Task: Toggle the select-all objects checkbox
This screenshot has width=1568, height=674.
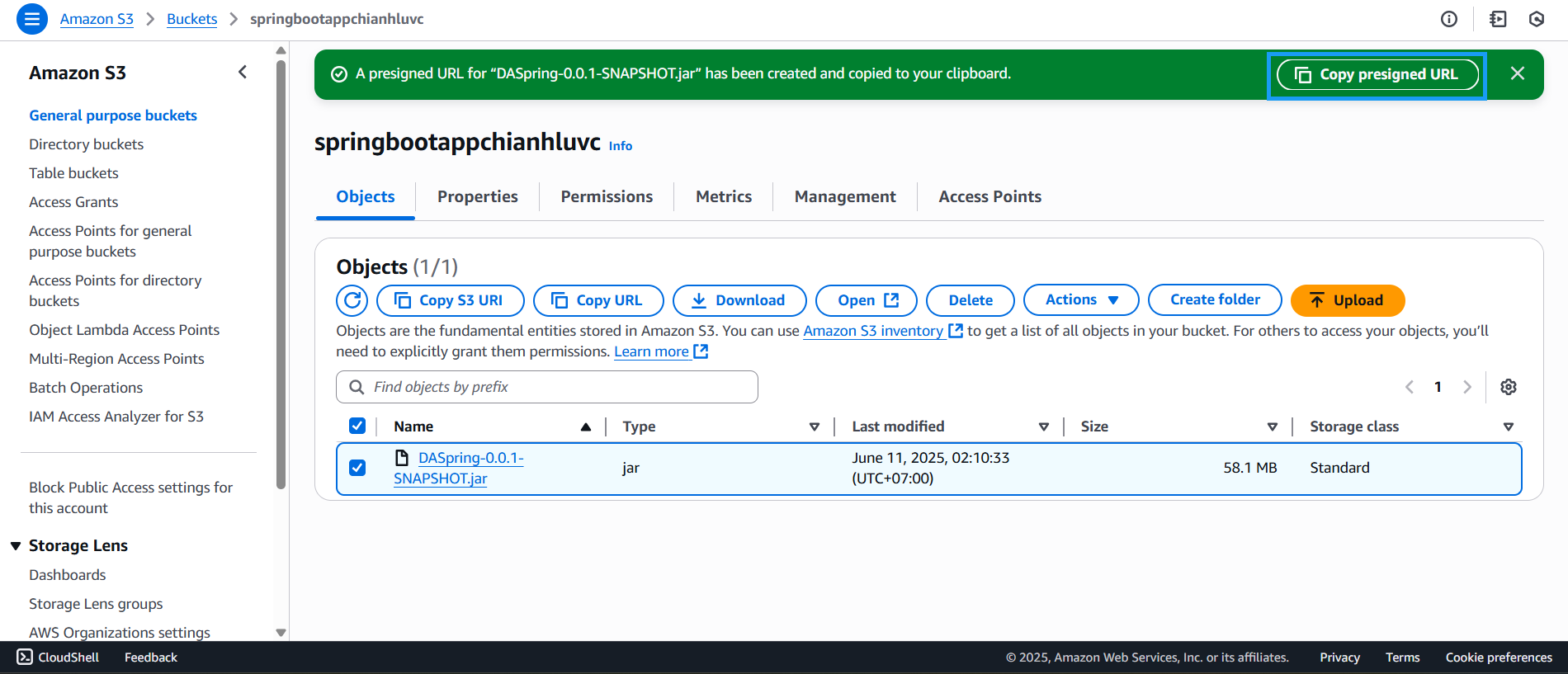Action: (x=357, y=426)
